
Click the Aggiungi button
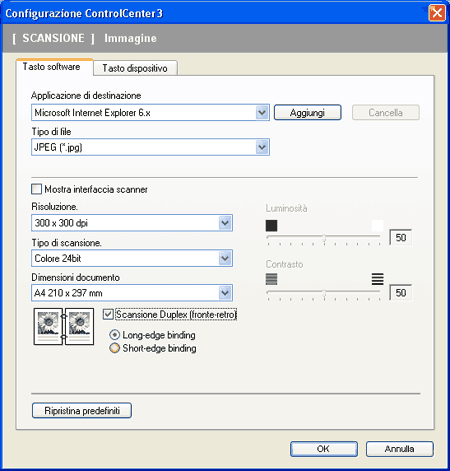307,113
